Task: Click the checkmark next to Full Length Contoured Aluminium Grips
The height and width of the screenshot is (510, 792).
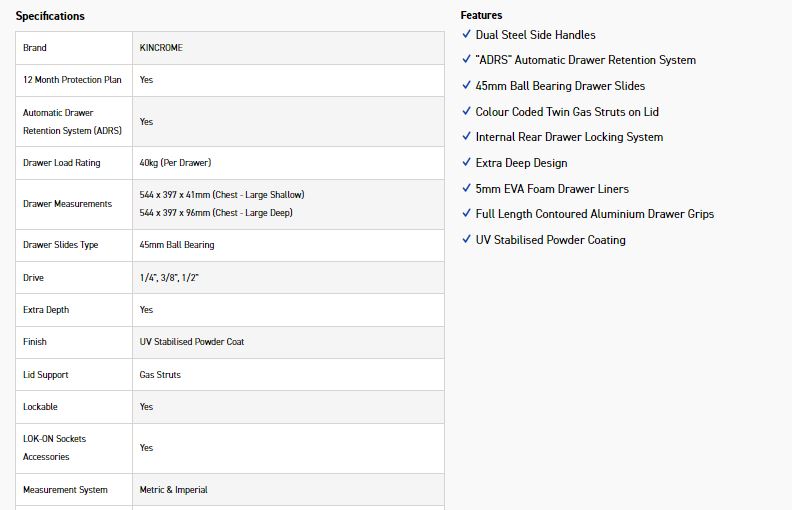Action: 466,214
